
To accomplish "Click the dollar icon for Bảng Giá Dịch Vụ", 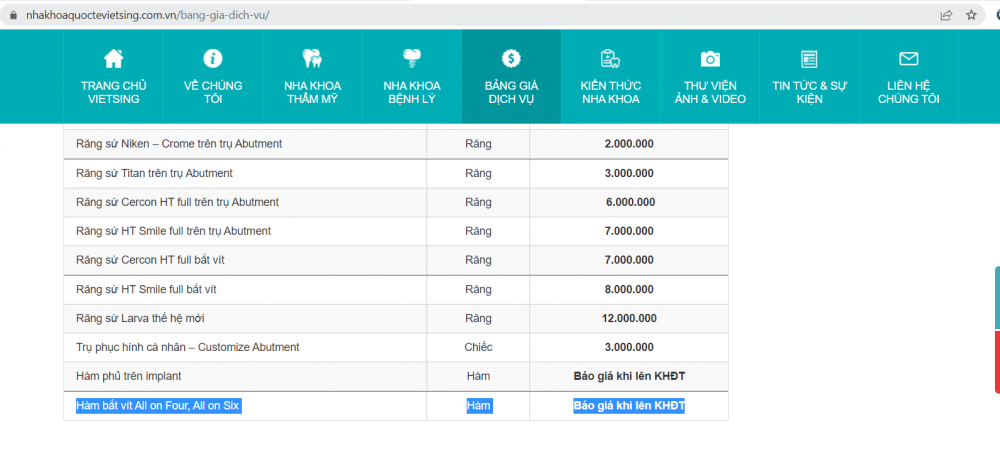I will point(511,58).
